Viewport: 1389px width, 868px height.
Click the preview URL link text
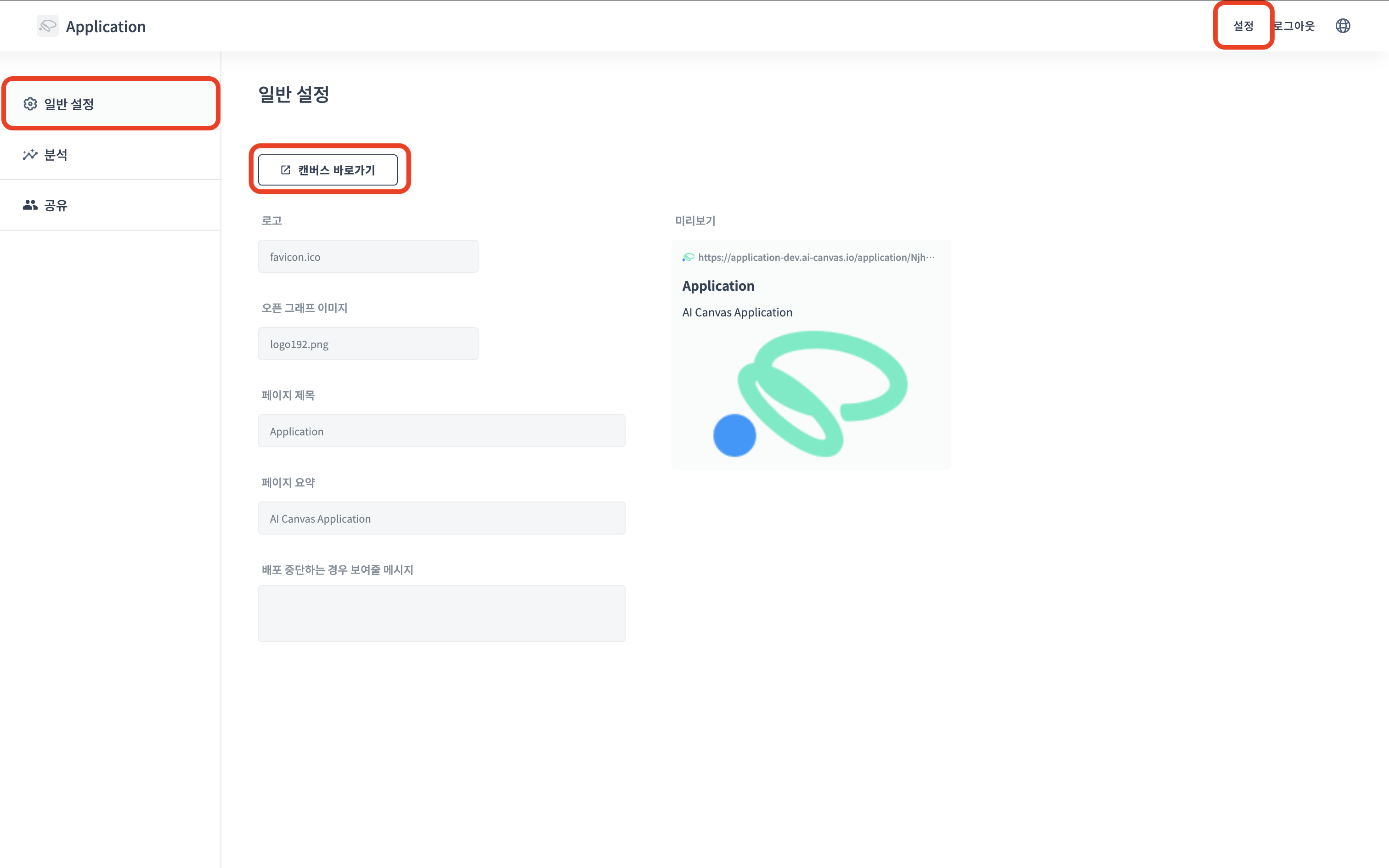click(x=816, y=257)
